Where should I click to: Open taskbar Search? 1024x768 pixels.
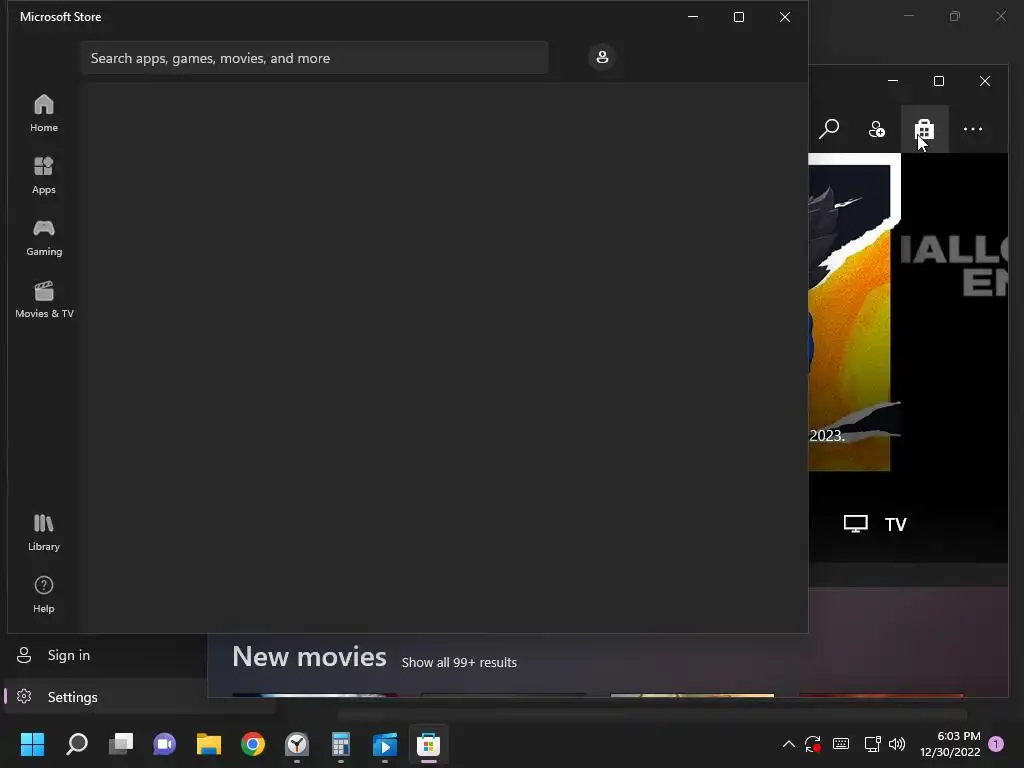[x=76, y=744]
